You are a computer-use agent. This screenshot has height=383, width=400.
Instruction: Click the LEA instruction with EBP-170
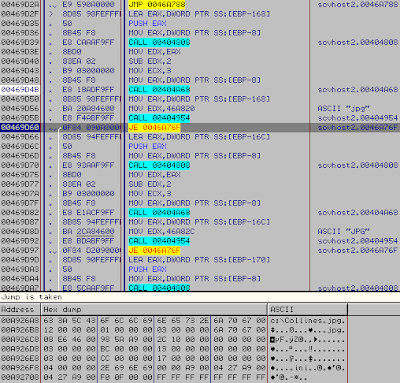[x=199, y=260]
